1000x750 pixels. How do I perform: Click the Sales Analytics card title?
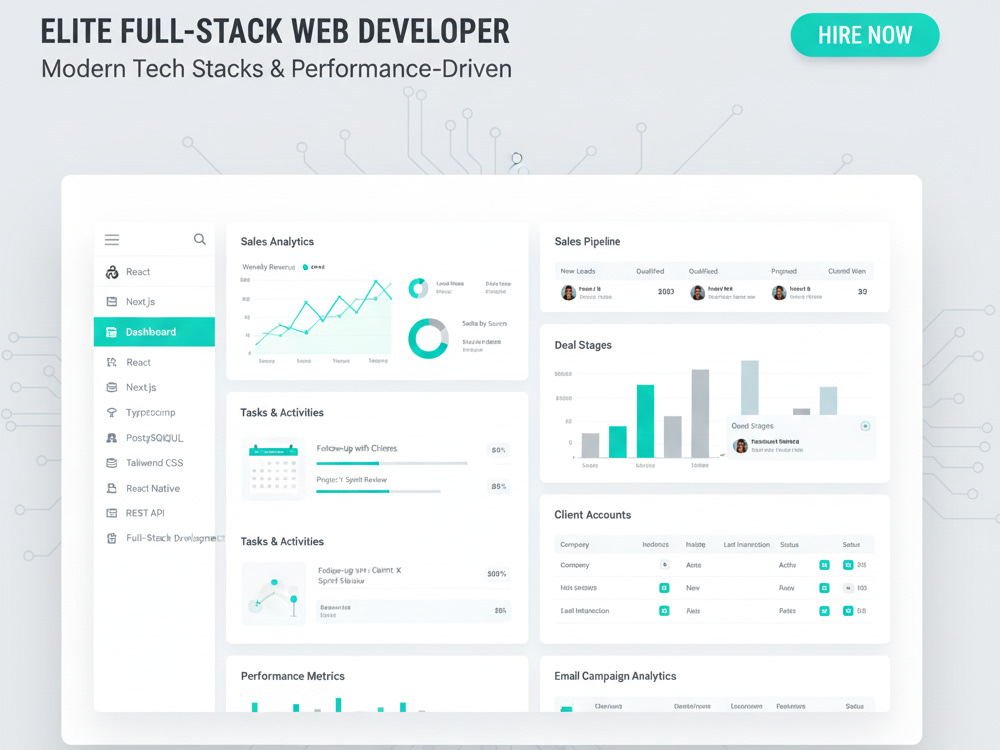tap(277, 242)
